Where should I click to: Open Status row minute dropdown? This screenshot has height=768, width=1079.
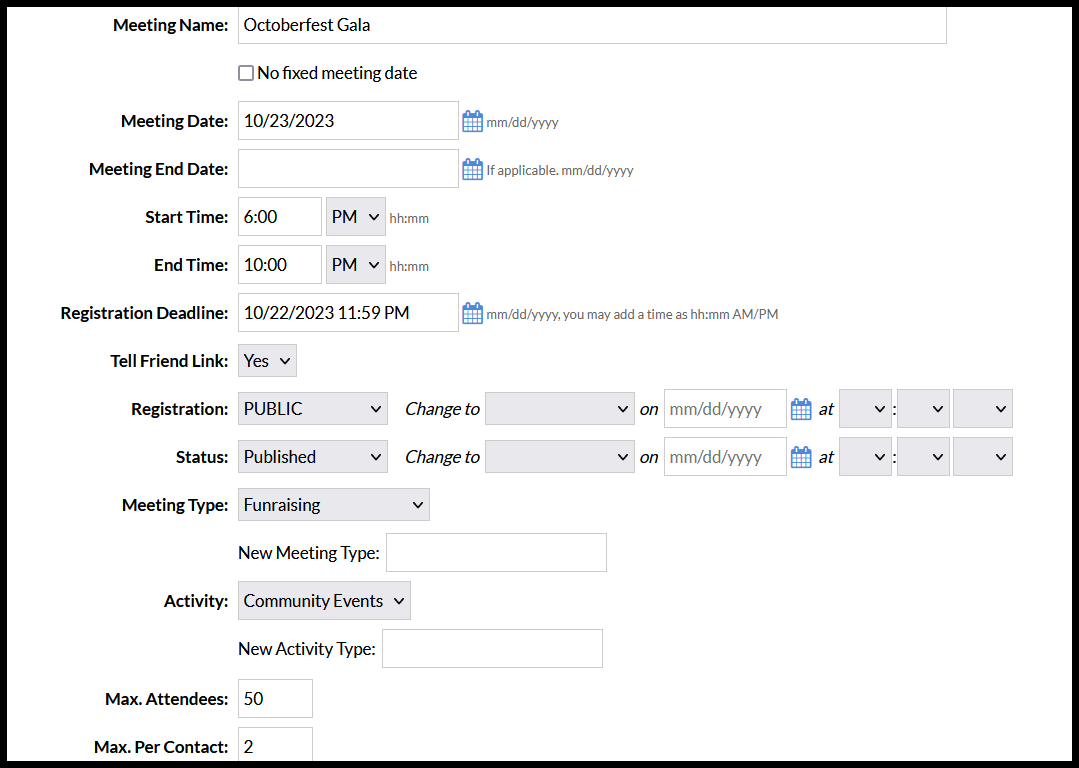click(x=923, y=457)
